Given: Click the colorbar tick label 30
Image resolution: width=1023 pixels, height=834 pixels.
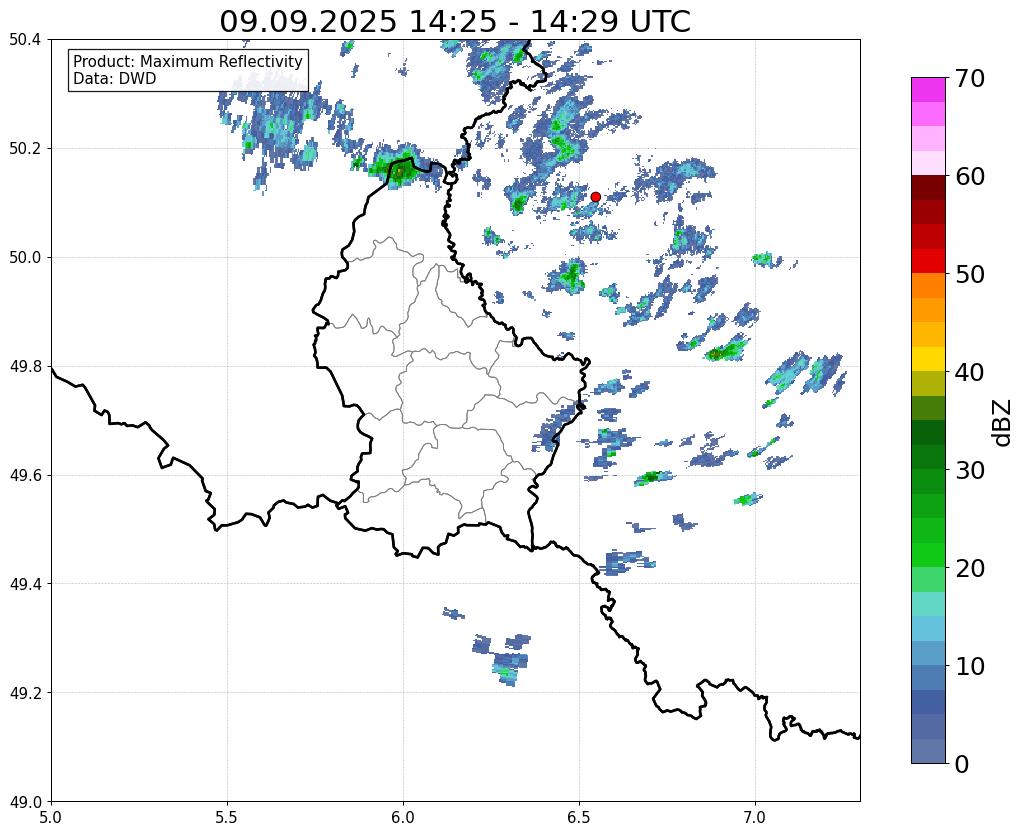Looking at the screenshot, I should tap(970, 470).
